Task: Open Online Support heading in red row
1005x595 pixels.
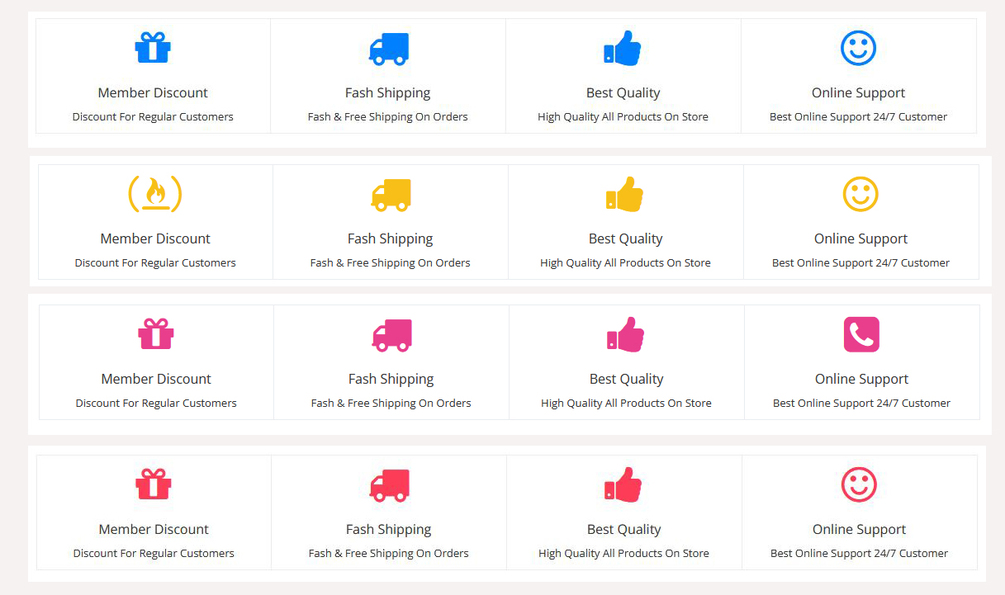Action: click(x=859, y=530)
